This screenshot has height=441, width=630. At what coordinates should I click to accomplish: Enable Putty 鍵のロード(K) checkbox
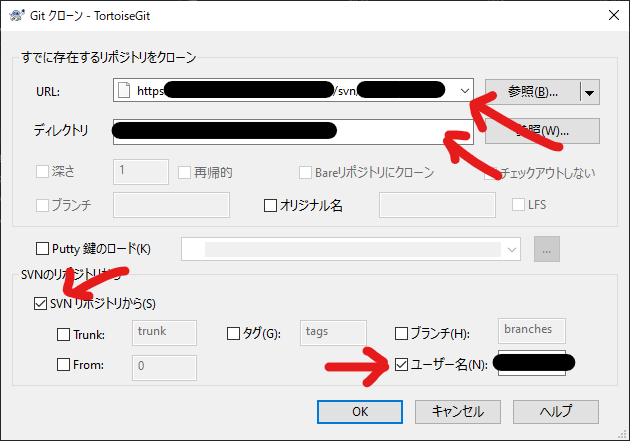(42, 249)
